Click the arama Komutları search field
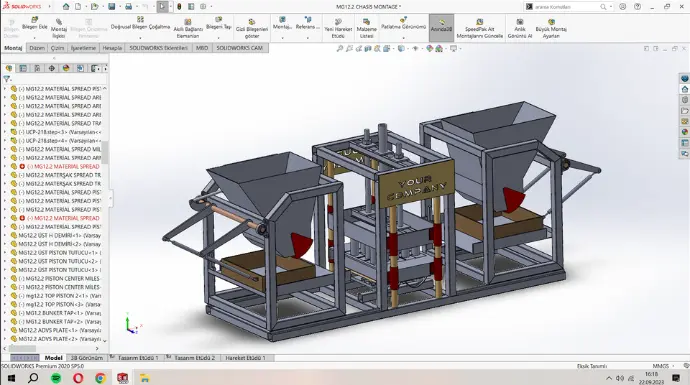 (568, 7)
